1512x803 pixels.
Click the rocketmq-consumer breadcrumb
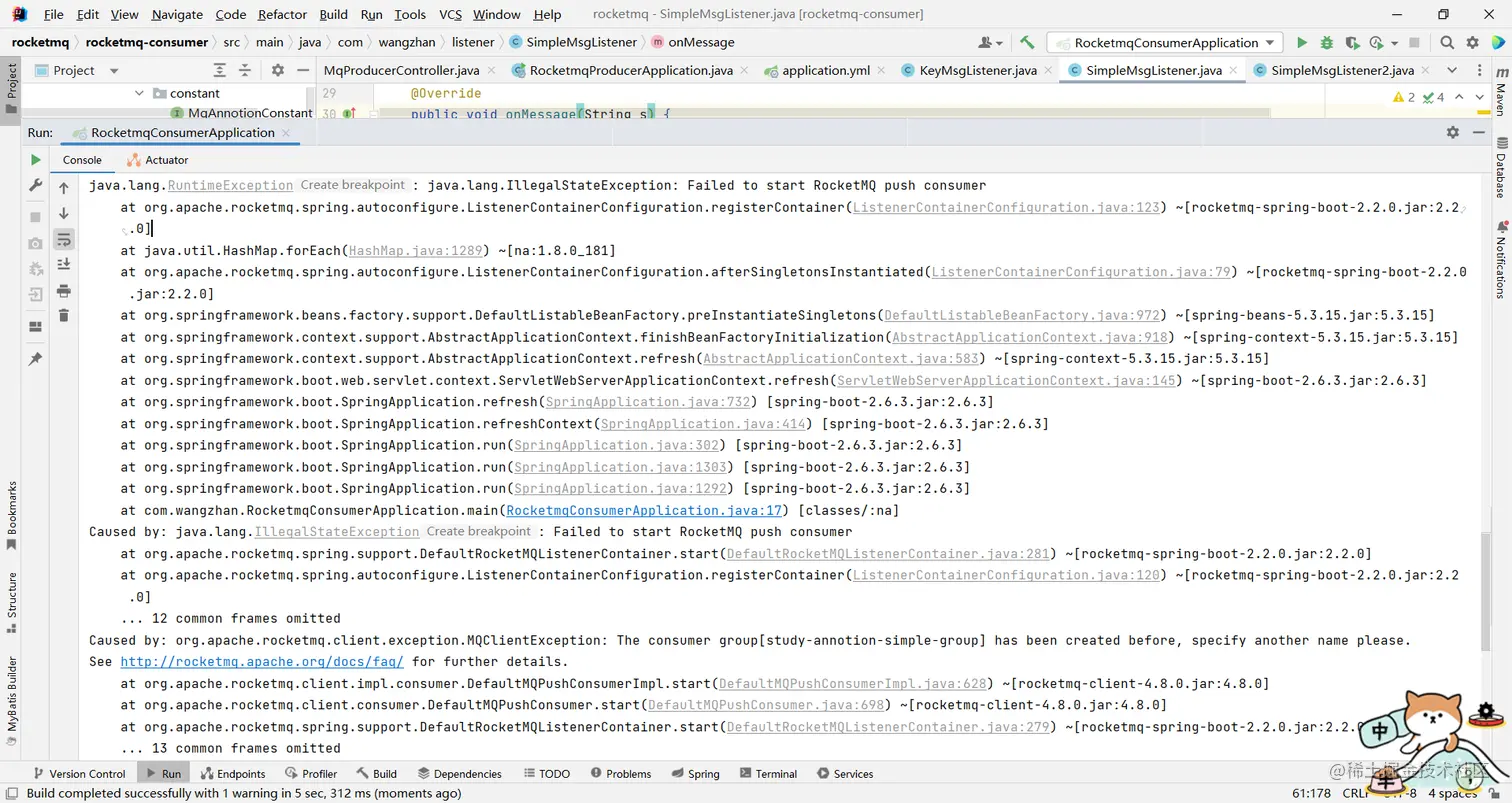(147, 43)
